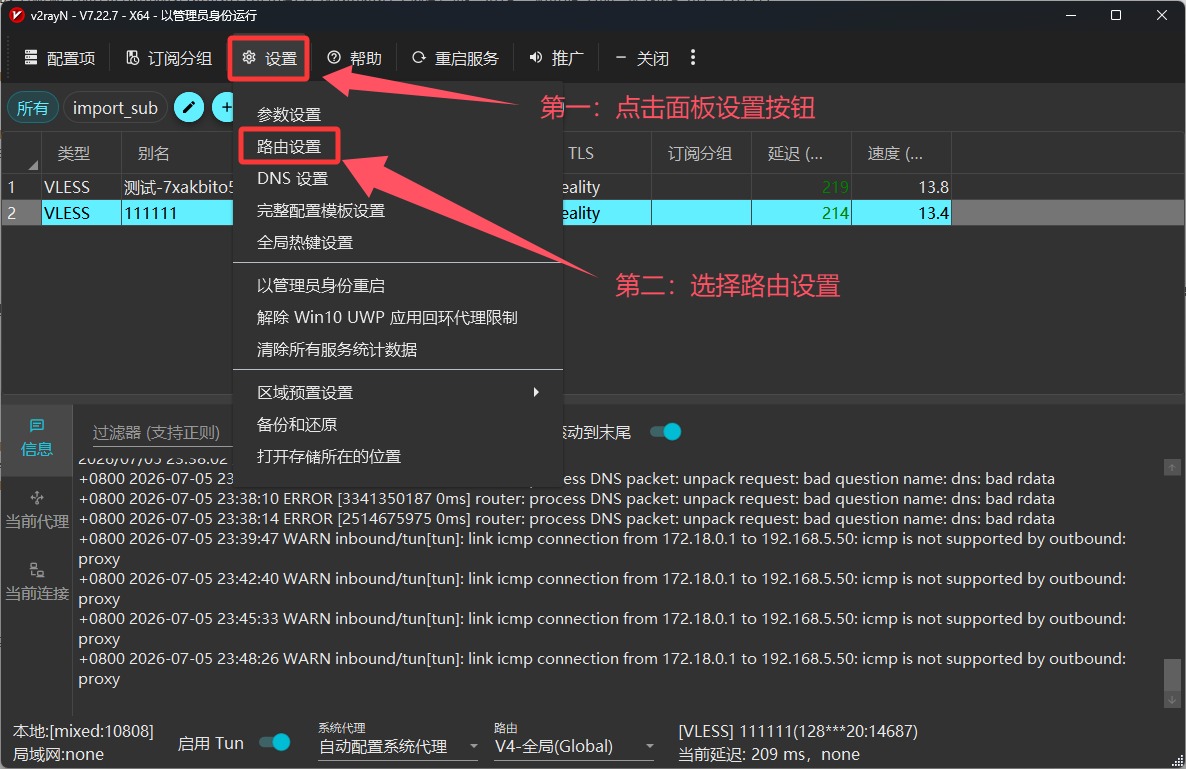The image size is (1186, 769).
Task: Click the pencil edit subscription icon
Action: pyautogui.click(x=189, y=107)
